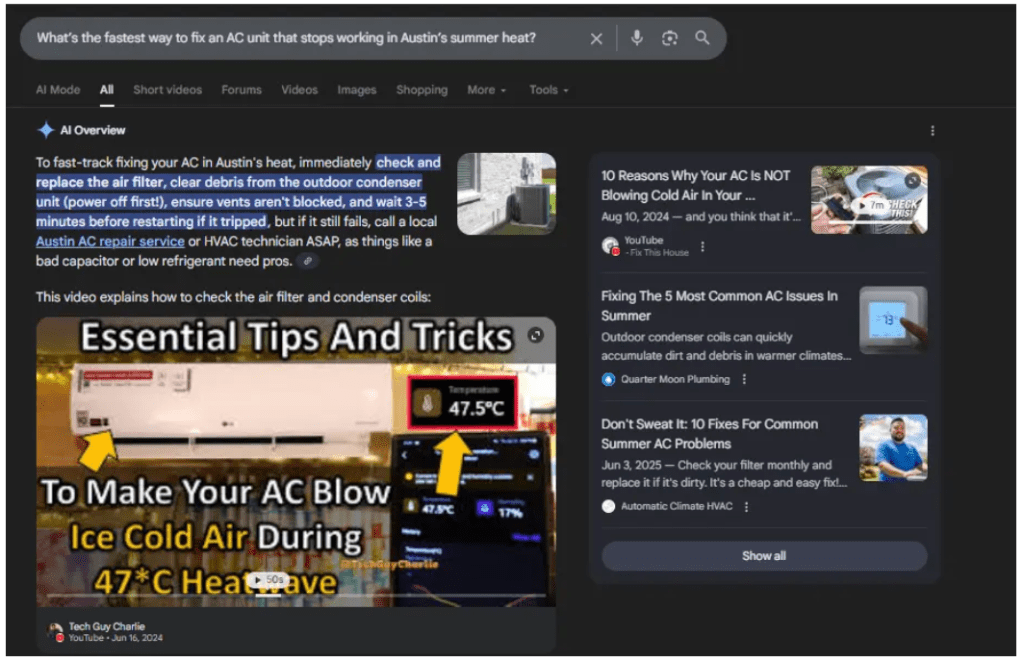This screenshot has width=1024, height=662.
Task: Follow the Austin AC repair service link
Action: tap(110, 242)
